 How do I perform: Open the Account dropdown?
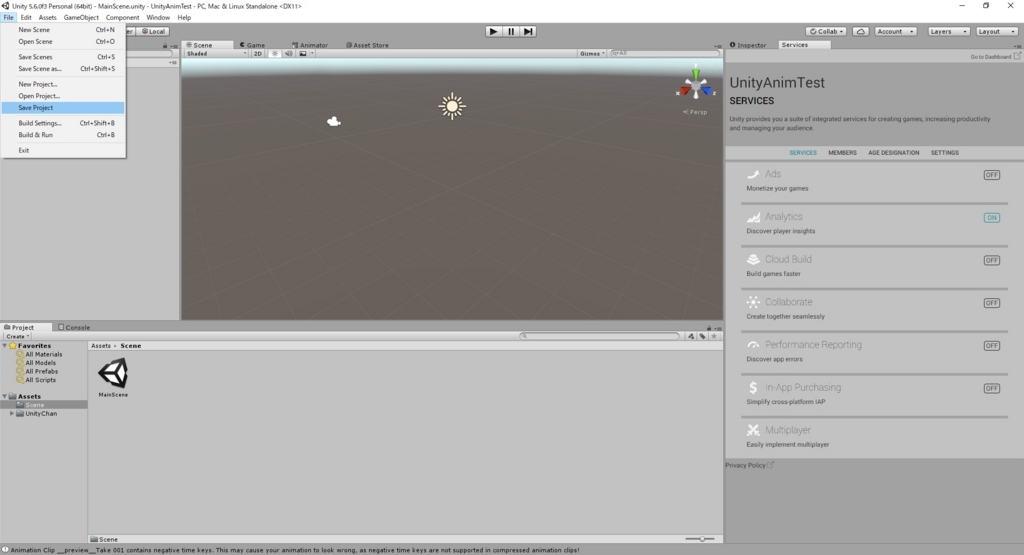coord(895,31)
